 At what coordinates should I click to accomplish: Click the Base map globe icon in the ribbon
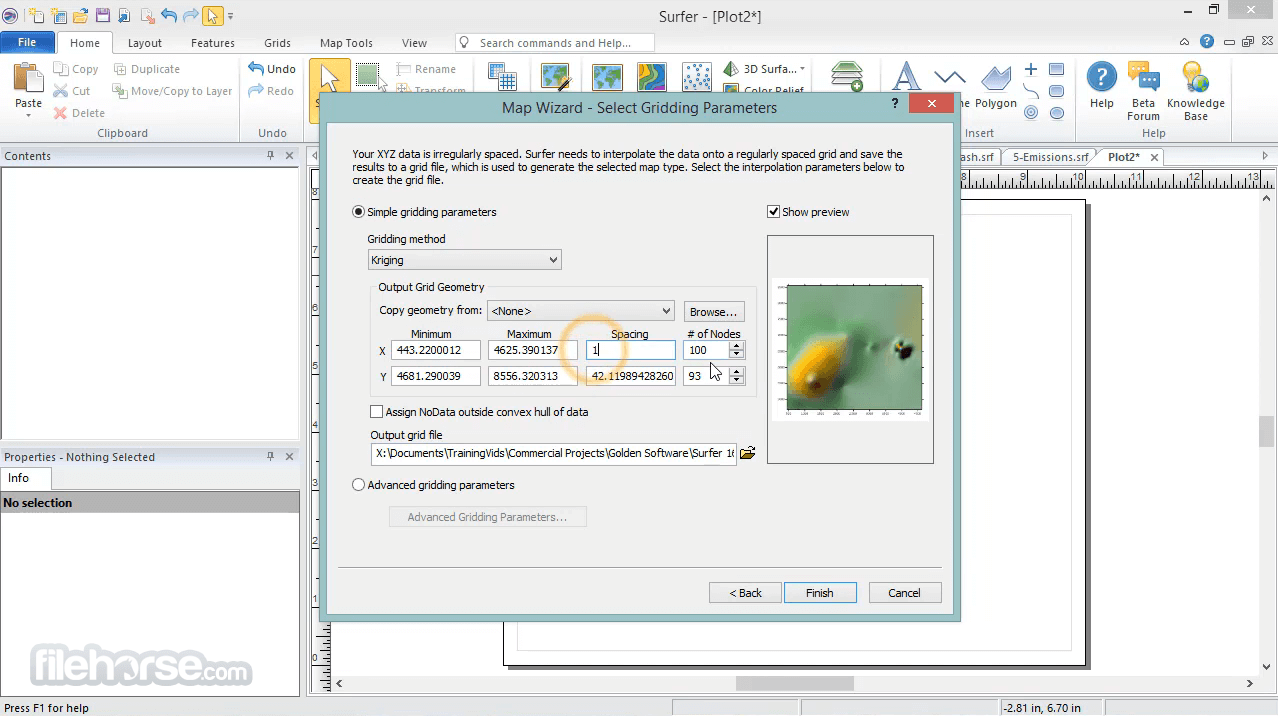click(x=607, y=77)
